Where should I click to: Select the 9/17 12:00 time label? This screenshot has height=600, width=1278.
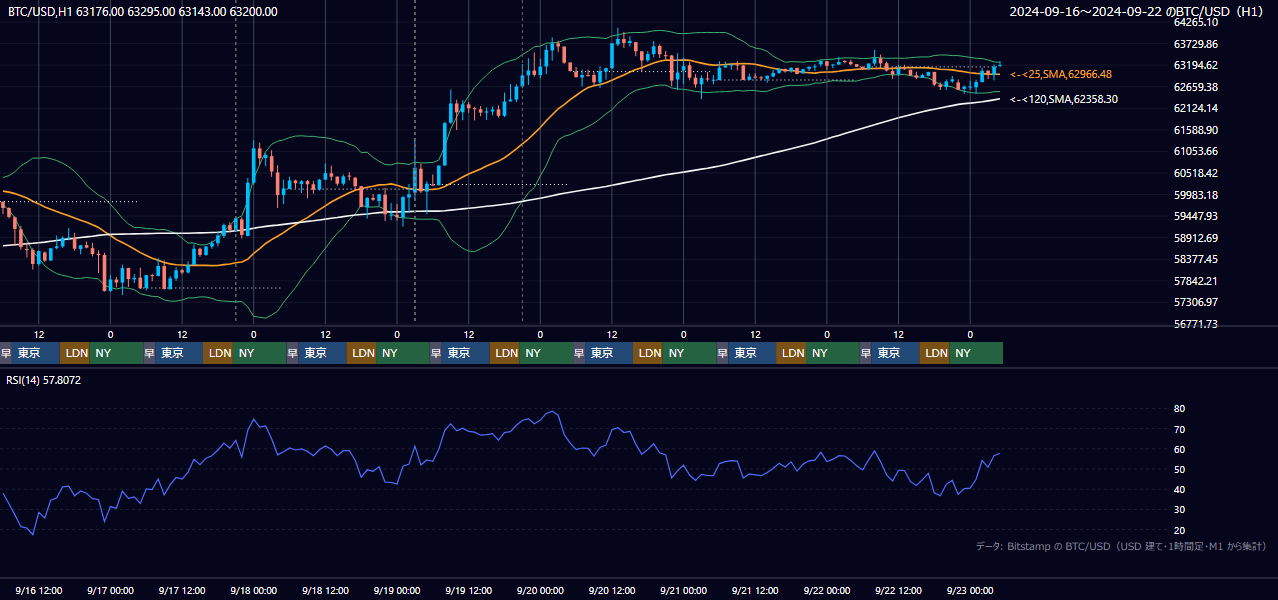coord(182,590)
